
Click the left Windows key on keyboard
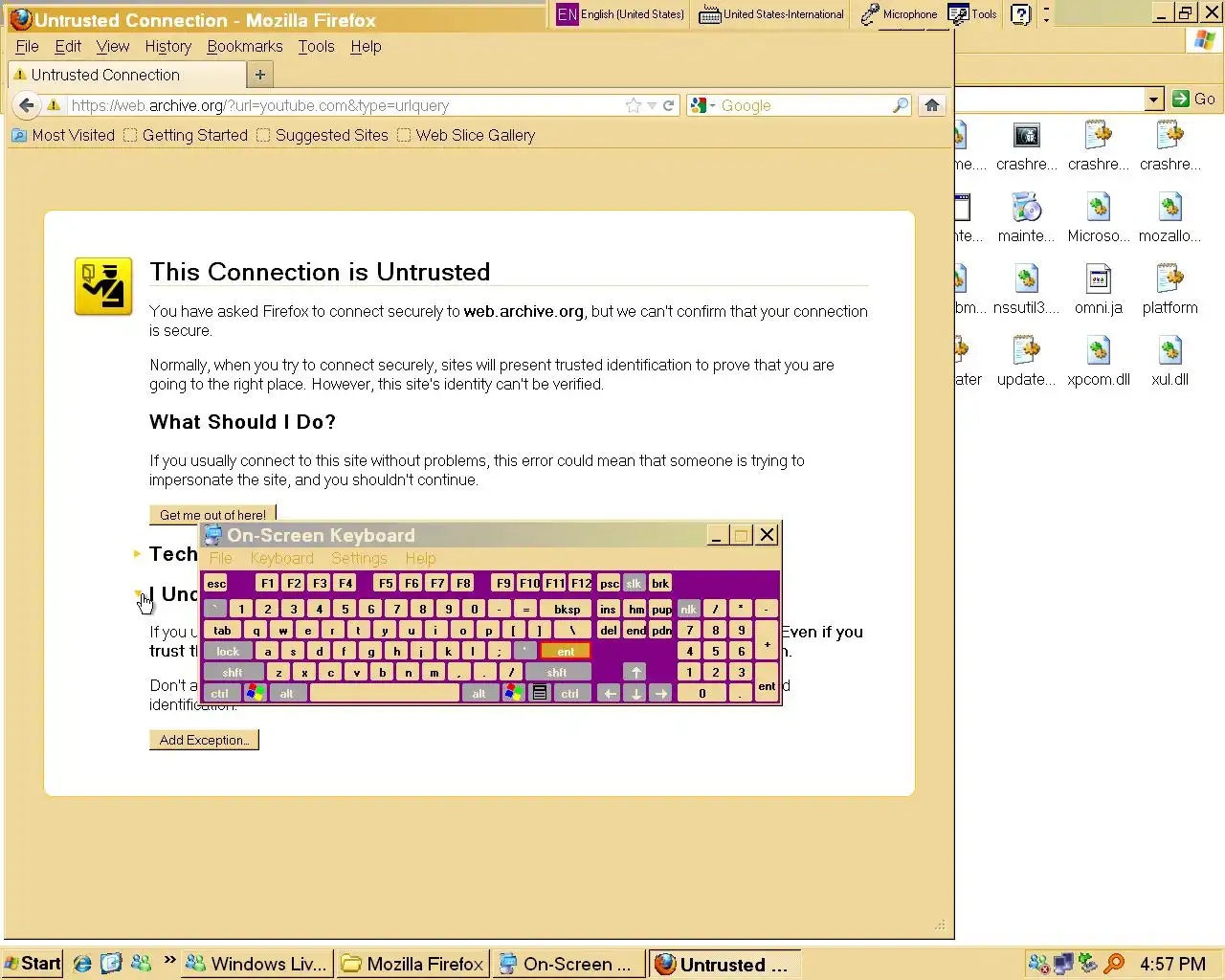(x=255, y=693)
